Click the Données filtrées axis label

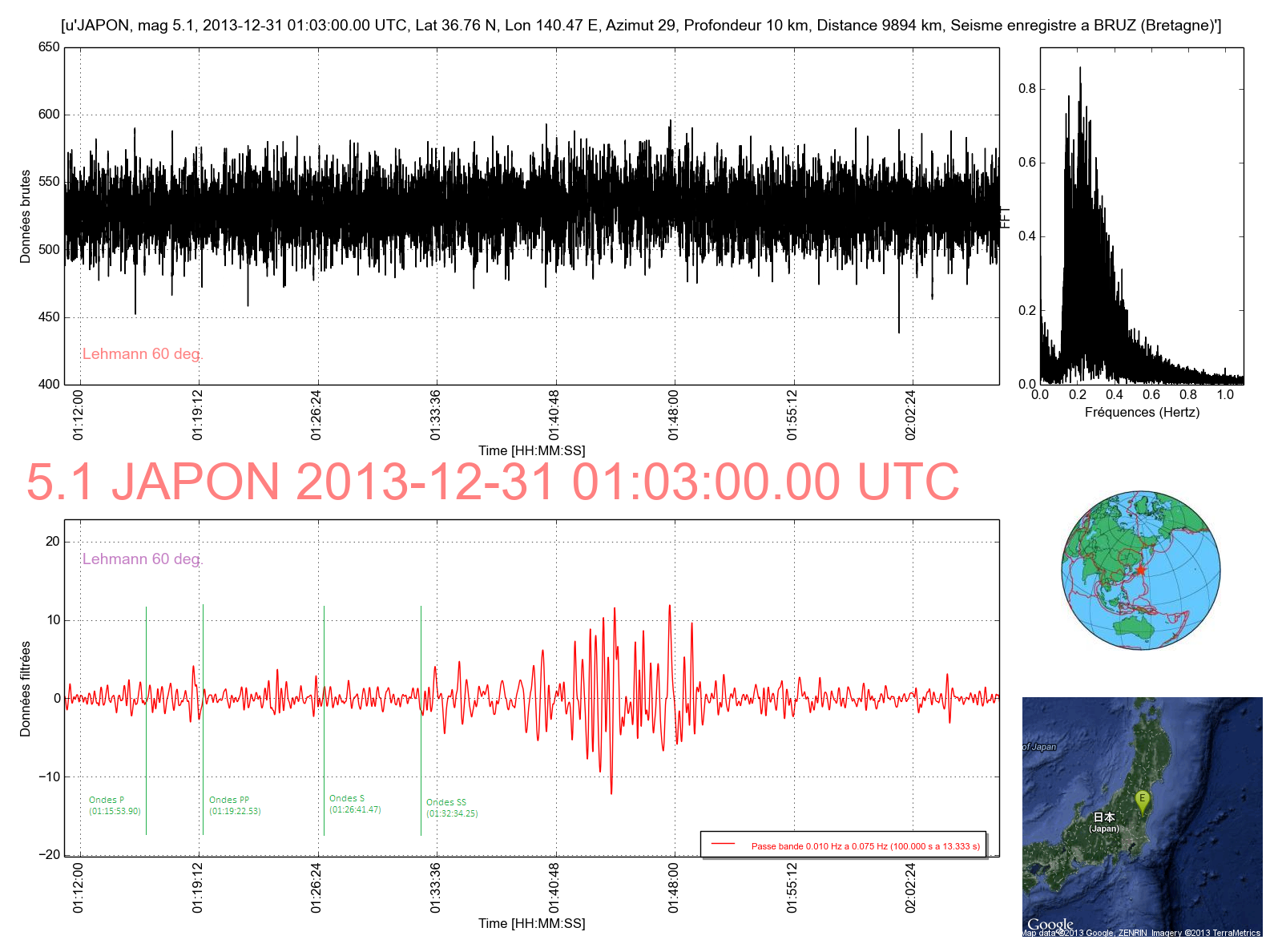[x=26, y=689]
